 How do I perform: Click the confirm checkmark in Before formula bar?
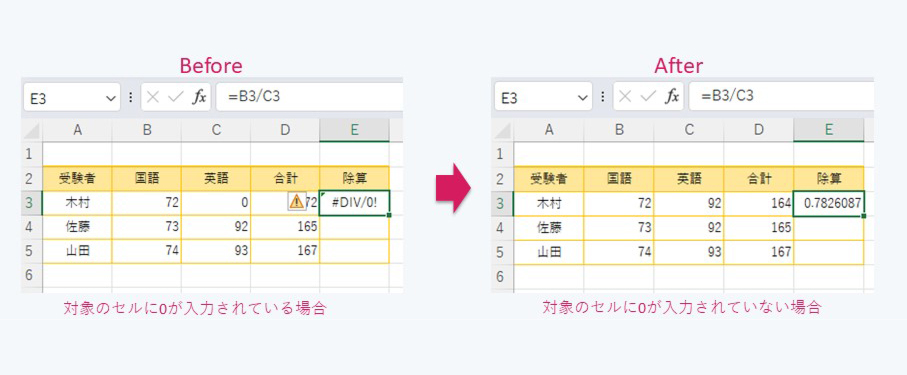pyautogui.click(x=175, y=97)
